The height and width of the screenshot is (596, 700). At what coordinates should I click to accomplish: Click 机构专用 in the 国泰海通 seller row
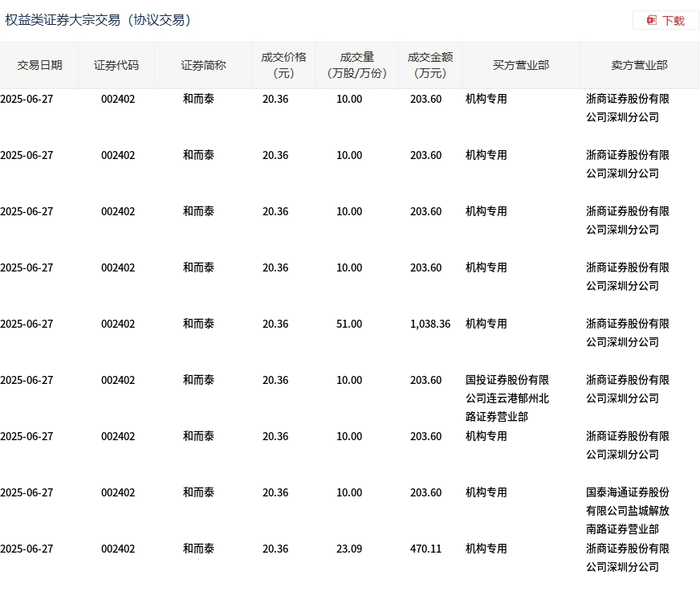point(486,493)
